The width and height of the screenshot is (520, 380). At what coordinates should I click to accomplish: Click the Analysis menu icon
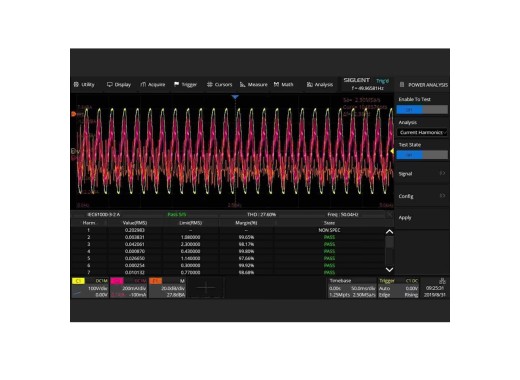coord(310,85)
